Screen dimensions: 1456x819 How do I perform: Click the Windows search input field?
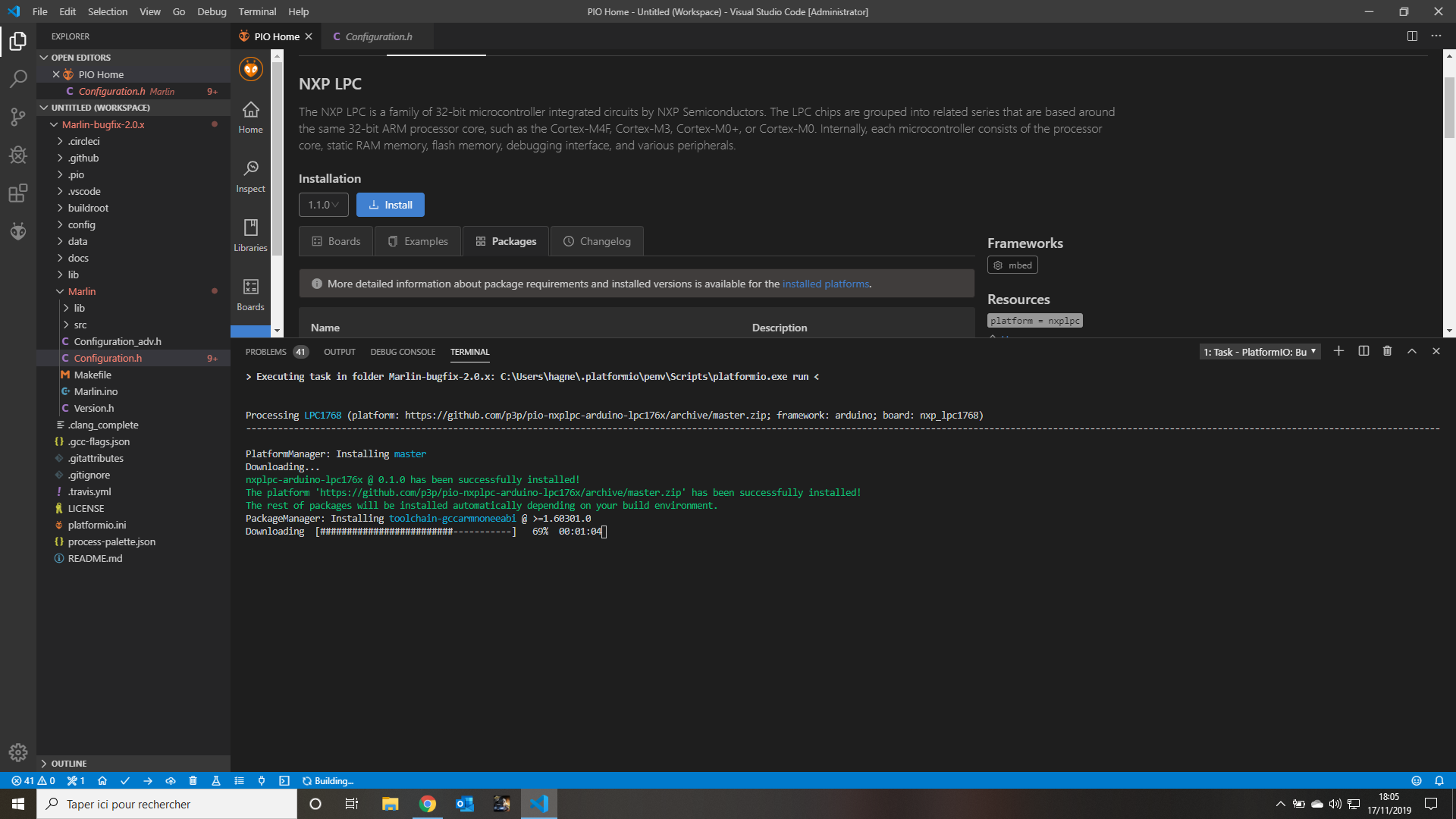point(167,804)
